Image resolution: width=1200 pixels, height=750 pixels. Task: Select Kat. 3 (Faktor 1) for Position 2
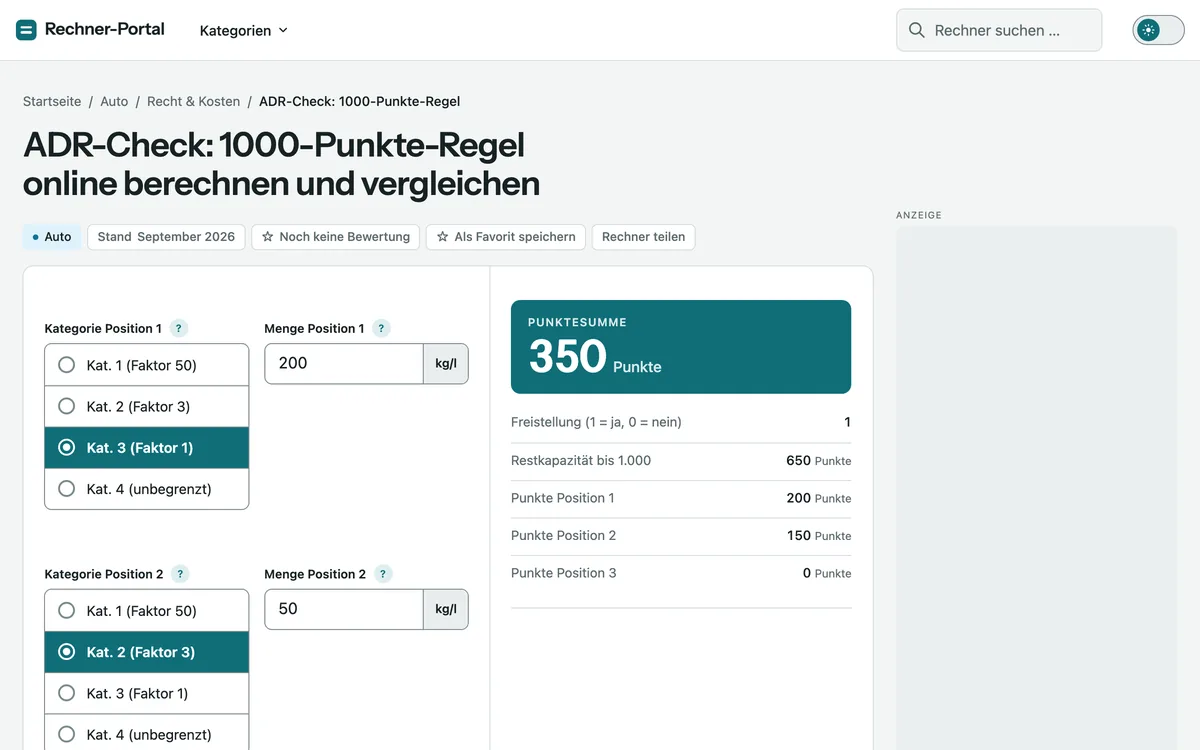pos(147,693)
